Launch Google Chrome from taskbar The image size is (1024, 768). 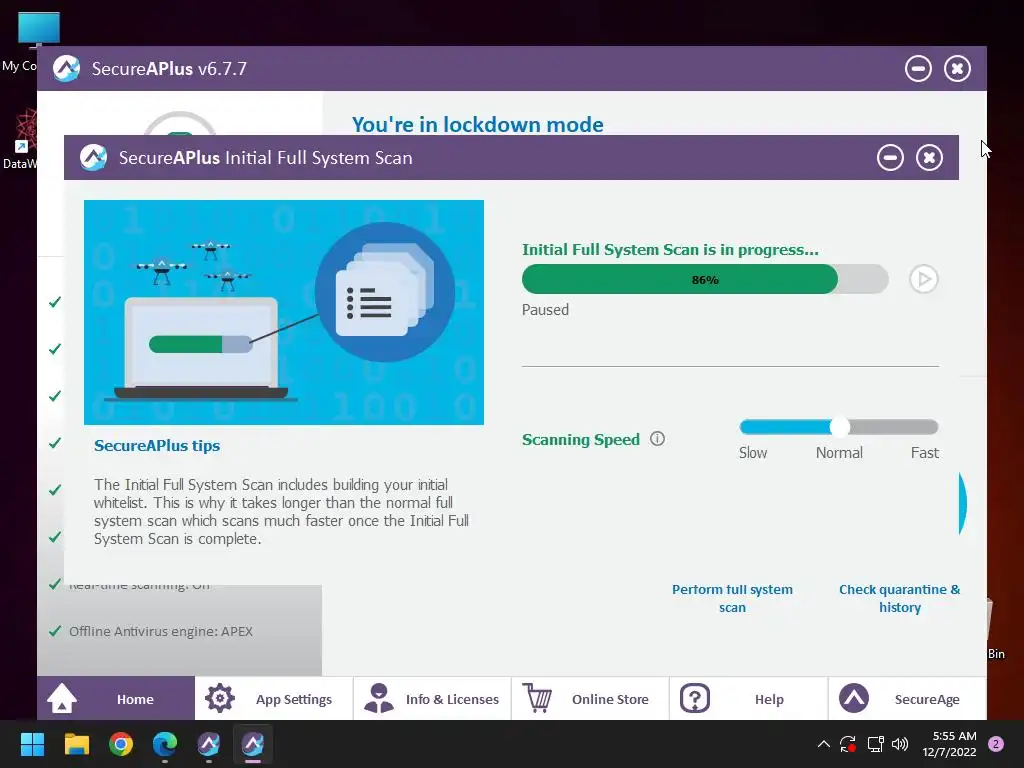121,744
